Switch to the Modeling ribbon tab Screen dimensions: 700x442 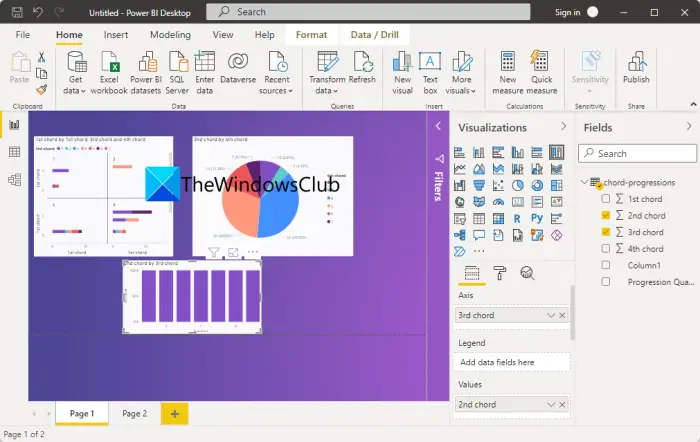(170, 35)
